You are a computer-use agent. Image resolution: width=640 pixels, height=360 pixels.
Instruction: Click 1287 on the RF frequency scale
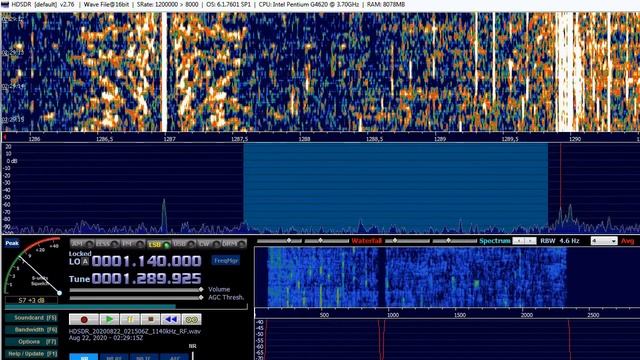point(169,139)
